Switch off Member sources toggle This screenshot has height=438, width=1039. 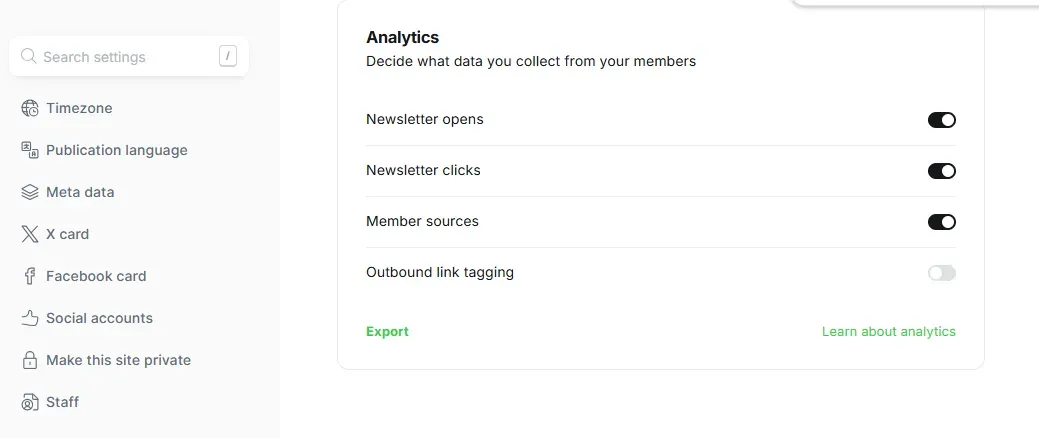tap(942, 222)
